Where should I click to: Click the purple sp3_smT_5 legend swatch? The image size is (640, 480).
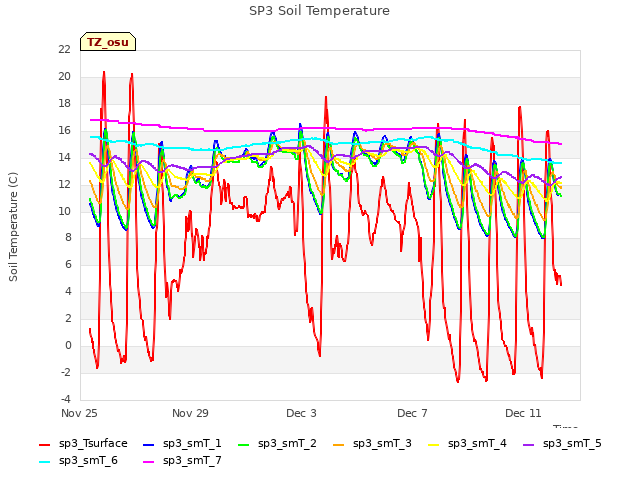click(x=529, y=444)
